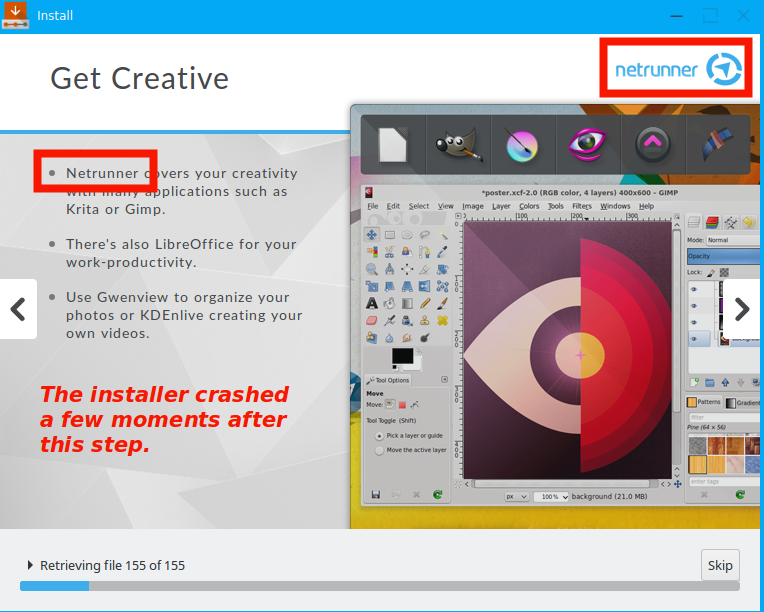Open the Filters menu in GIMP

(x=581, y=206)
